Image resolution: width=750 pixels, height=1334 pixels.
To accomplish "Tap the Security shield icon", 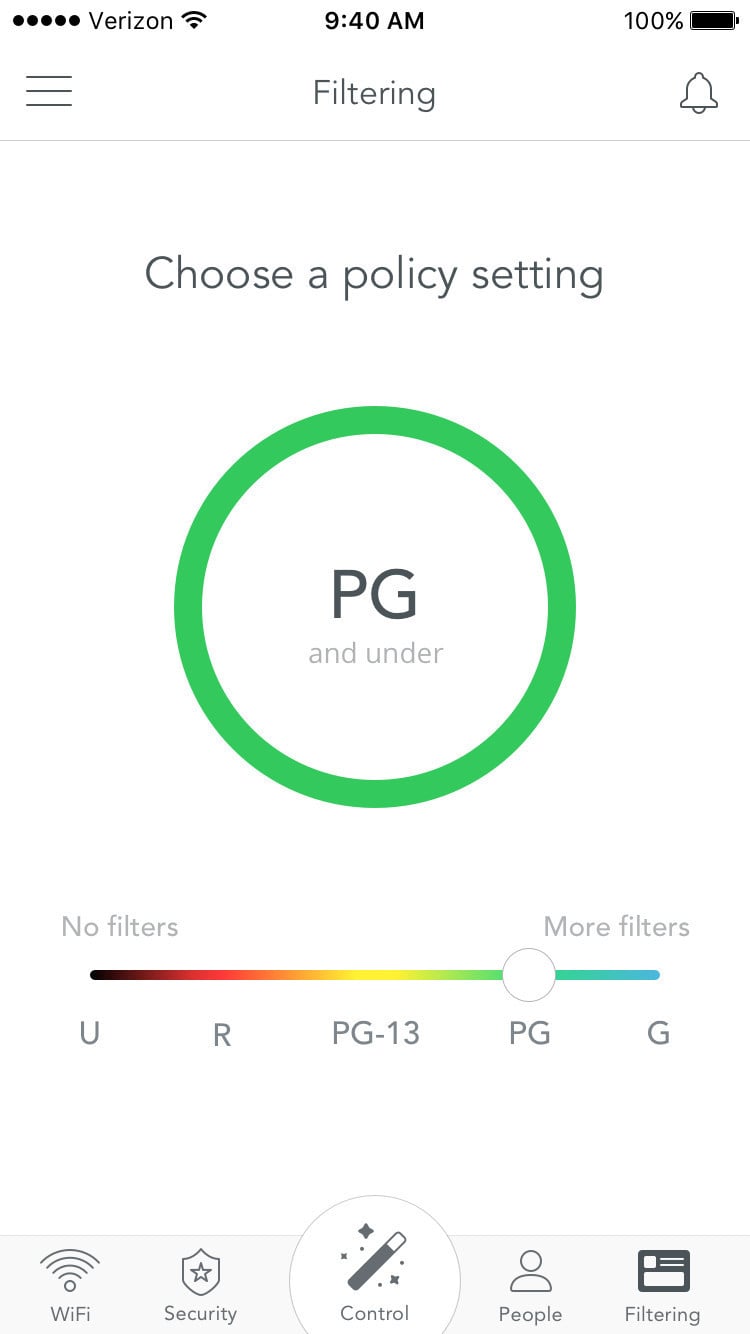I will [x=200, y=1272].
